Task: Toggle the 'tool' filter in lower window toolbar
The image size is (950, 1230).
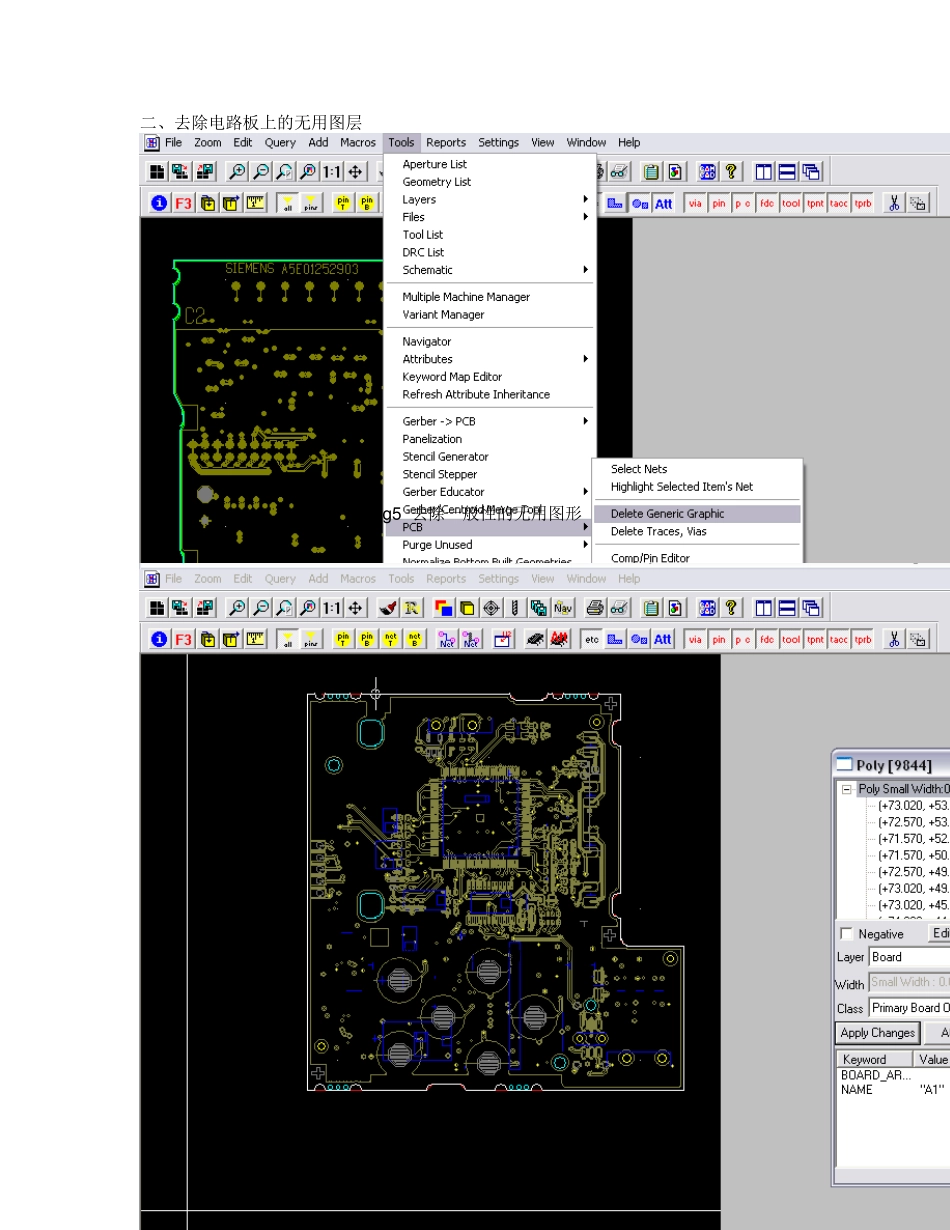Action: (x=791, y=639)
